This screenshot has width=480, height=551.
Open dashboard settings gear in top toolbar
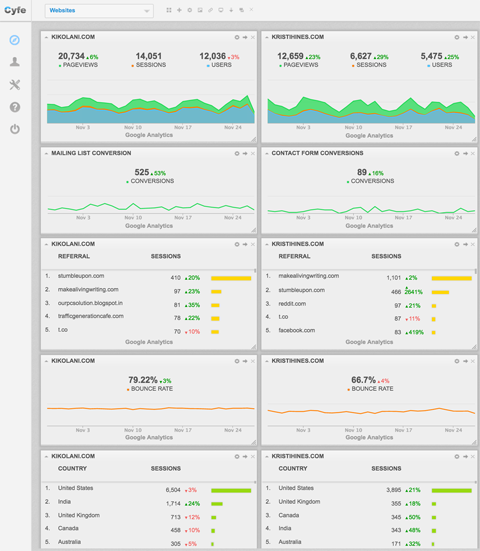click(190, 10)
